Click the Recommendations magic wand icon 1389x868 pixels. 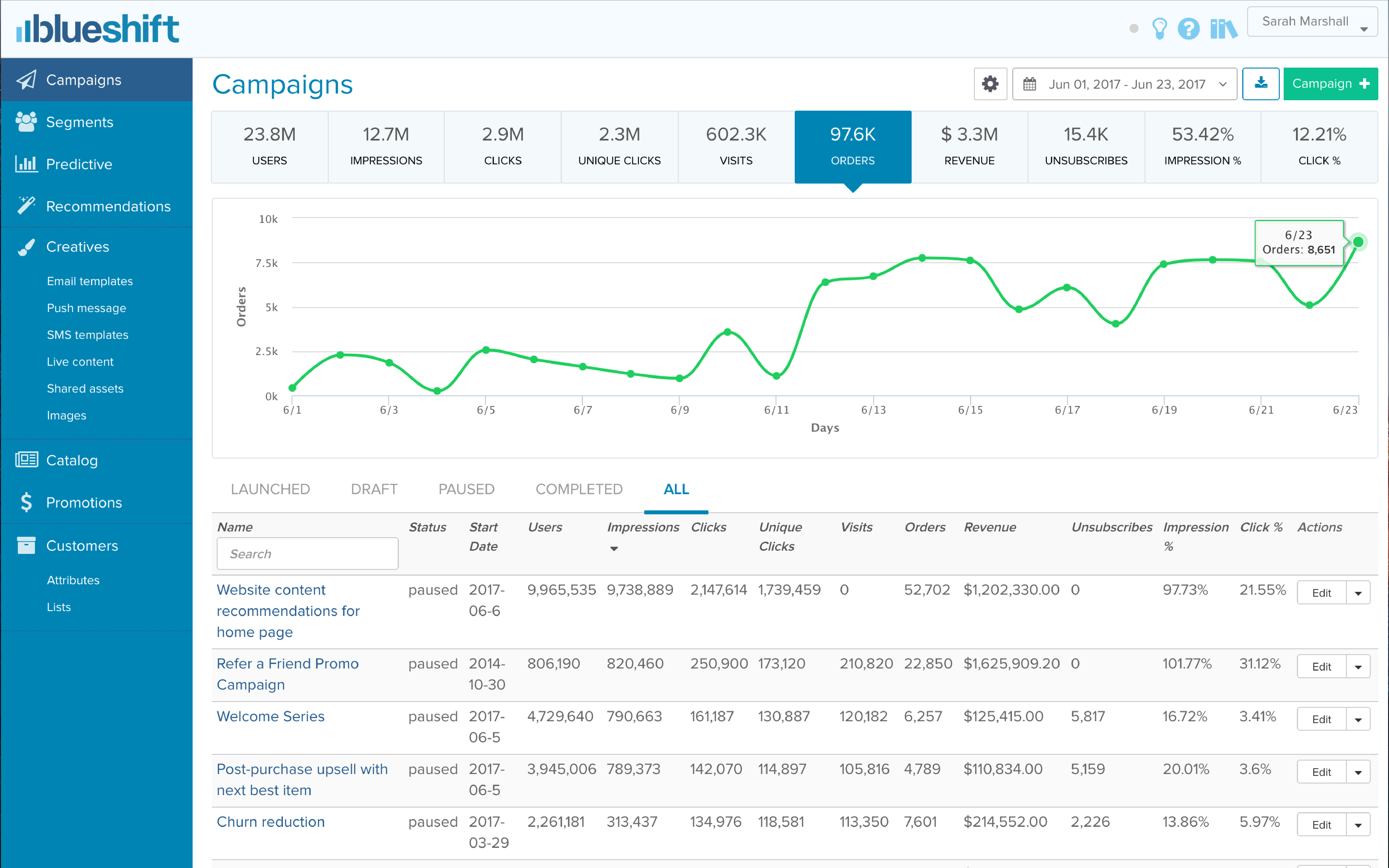pyautogui.click(x=26, y=206)
